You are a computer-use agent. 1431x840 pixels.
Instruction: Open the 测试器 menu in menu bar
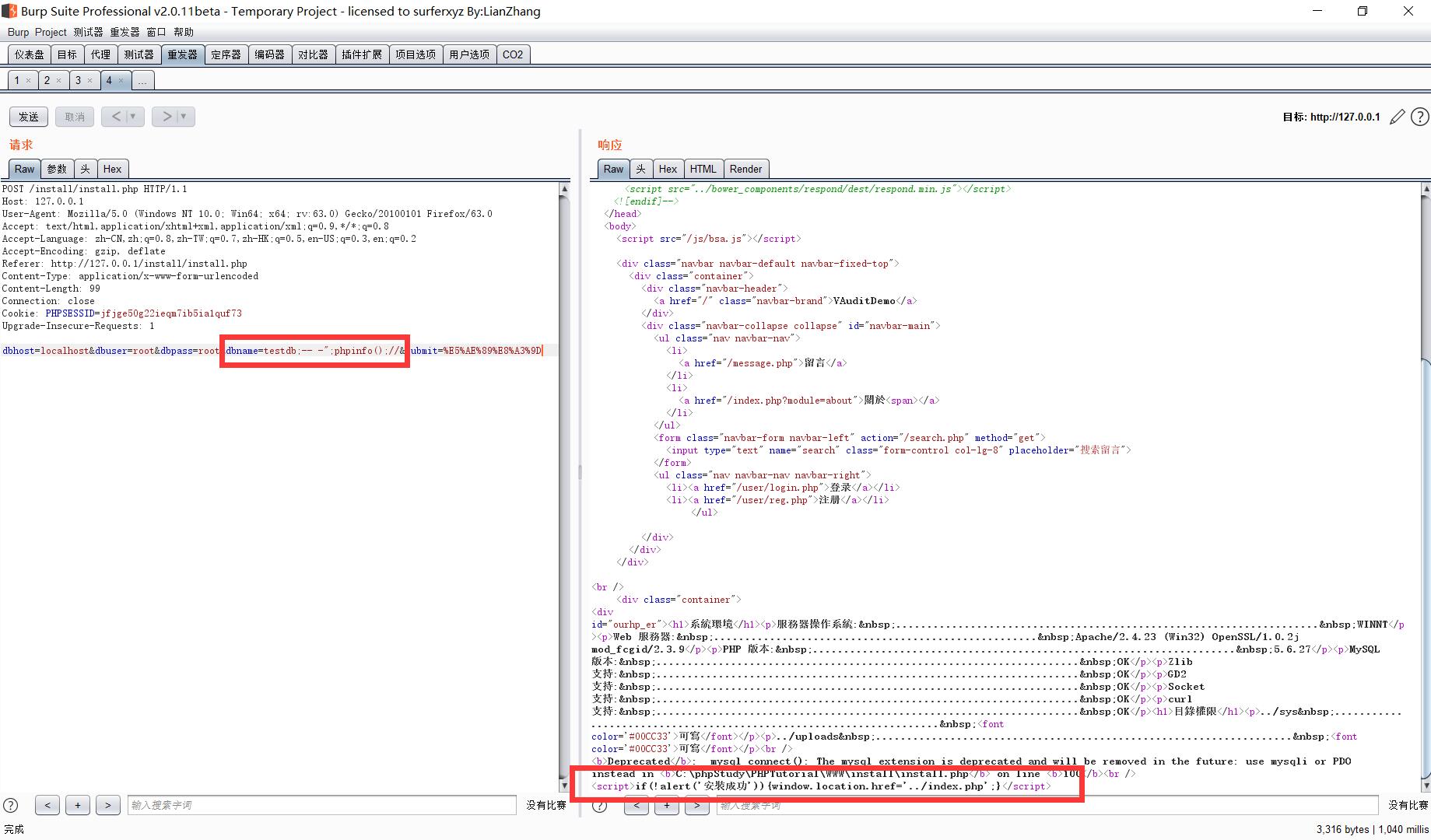click(88, 32)
